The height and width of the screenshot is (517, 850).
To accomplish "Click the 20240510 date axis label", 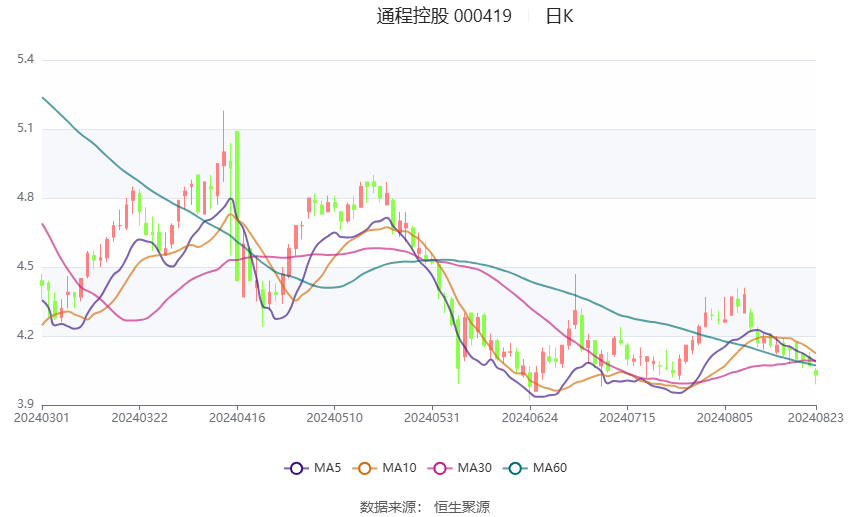I will 334,418.
